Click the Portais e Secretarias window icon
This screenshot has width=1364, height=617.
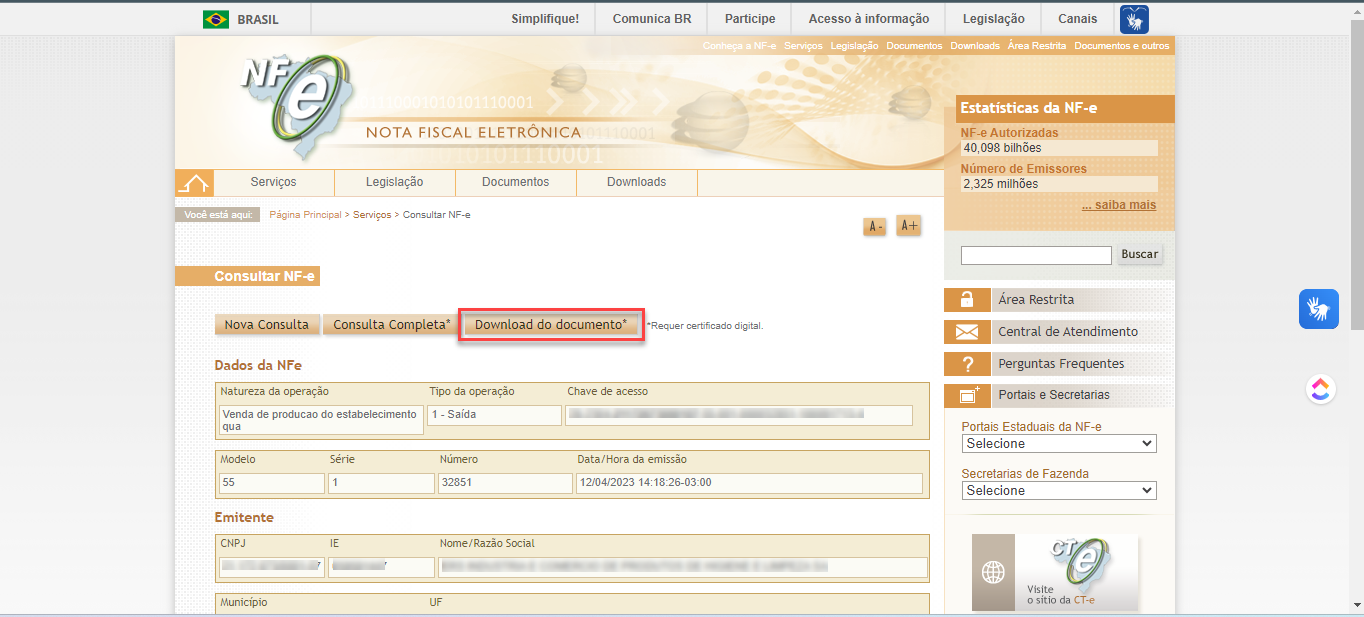point(966,395)
